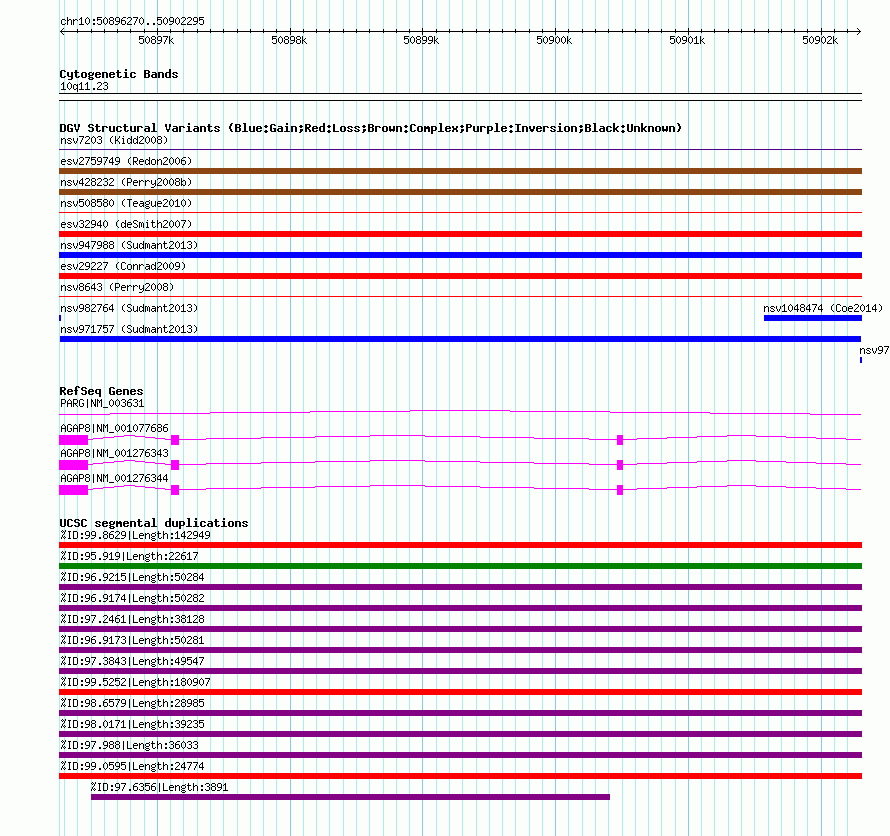This screenshot has height=836, width=890.
Task: Click the blue bar under nsv947988 (Sudmant2013)
Action: tap(460, 255)
